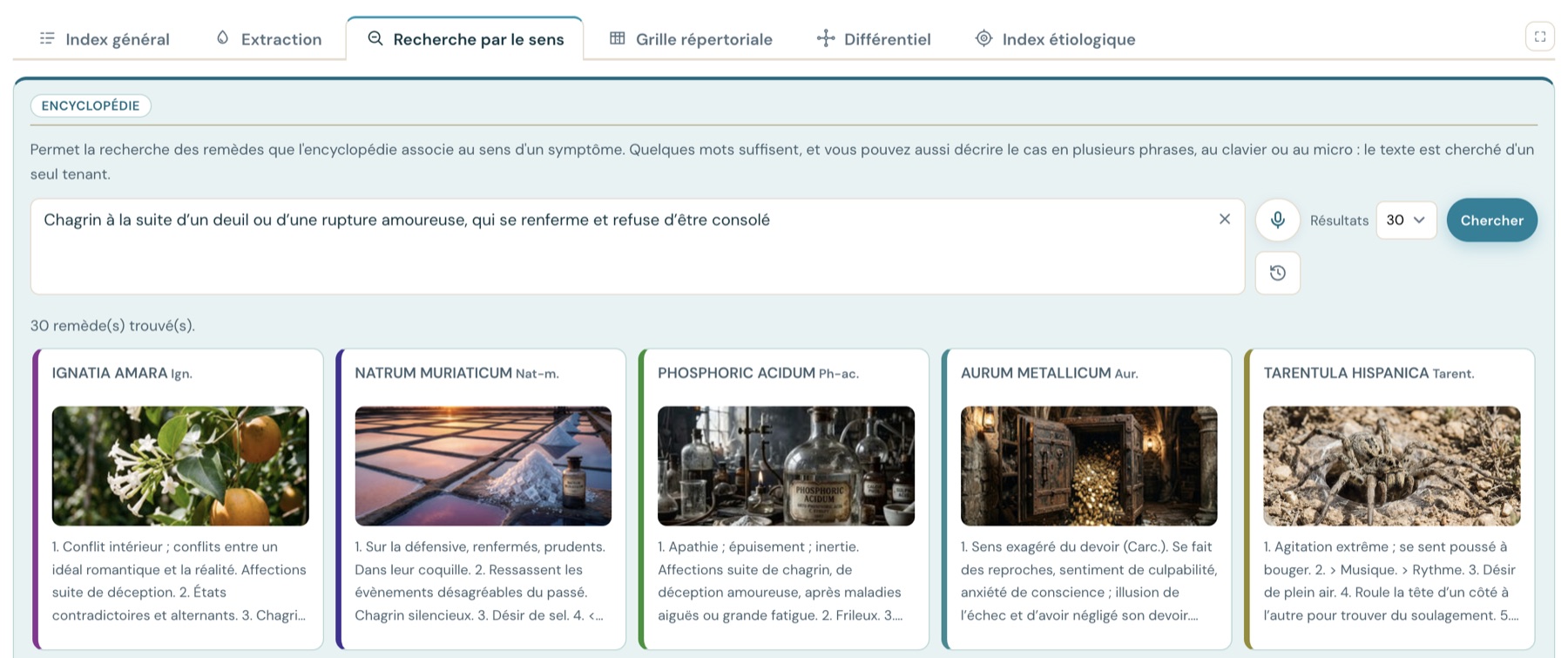Click the NATRUM MURIATICUM card title
Viewport: 1568px width, 658px height.
coord(433,373)
